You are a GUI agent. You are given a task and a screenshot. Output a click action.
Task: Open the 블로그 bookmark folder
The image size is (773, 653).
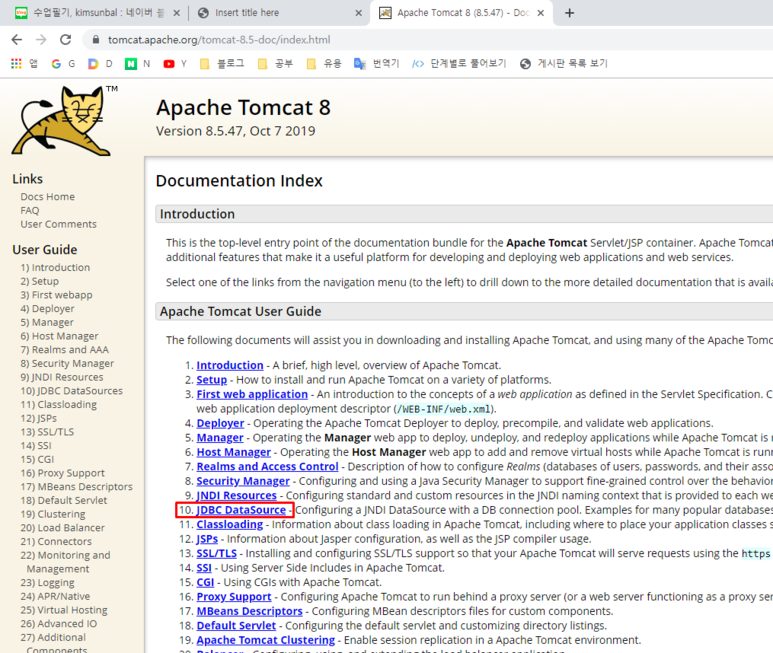coord(222,64)
